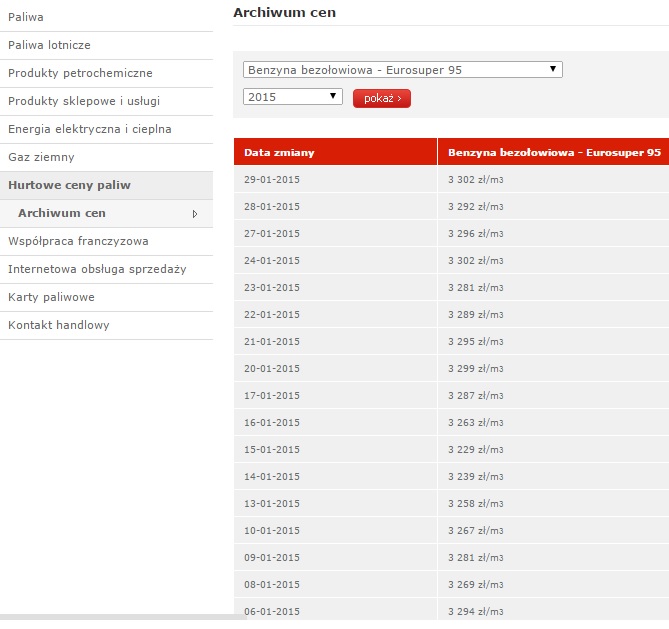The image size is (669, 629).
Task: Open the year 2015 dropdown
Action: click(x=292, y=97)
